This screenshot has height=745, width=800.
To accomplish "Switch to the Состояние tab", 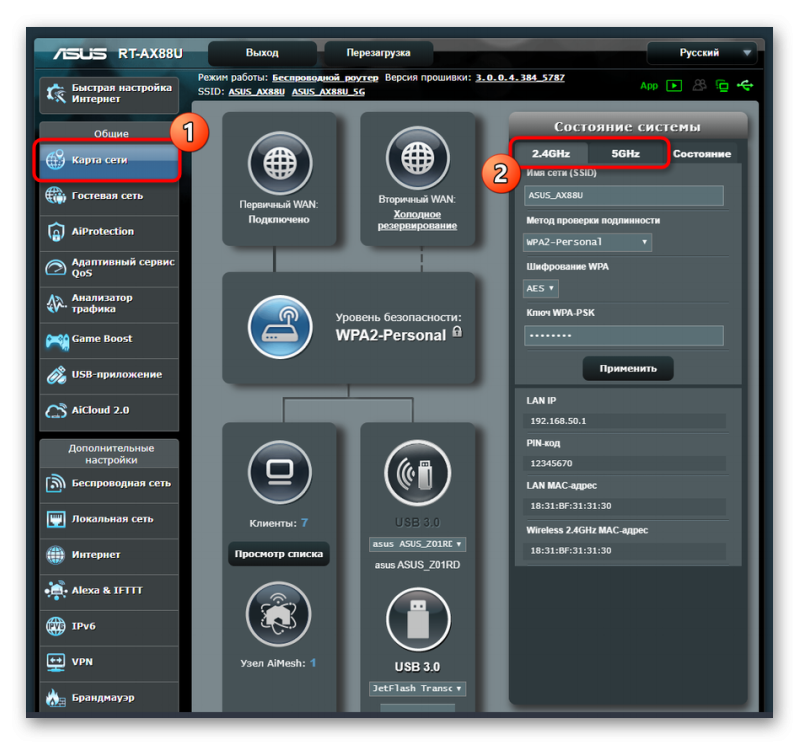I will pyautogui.click(x=702, y=154).
